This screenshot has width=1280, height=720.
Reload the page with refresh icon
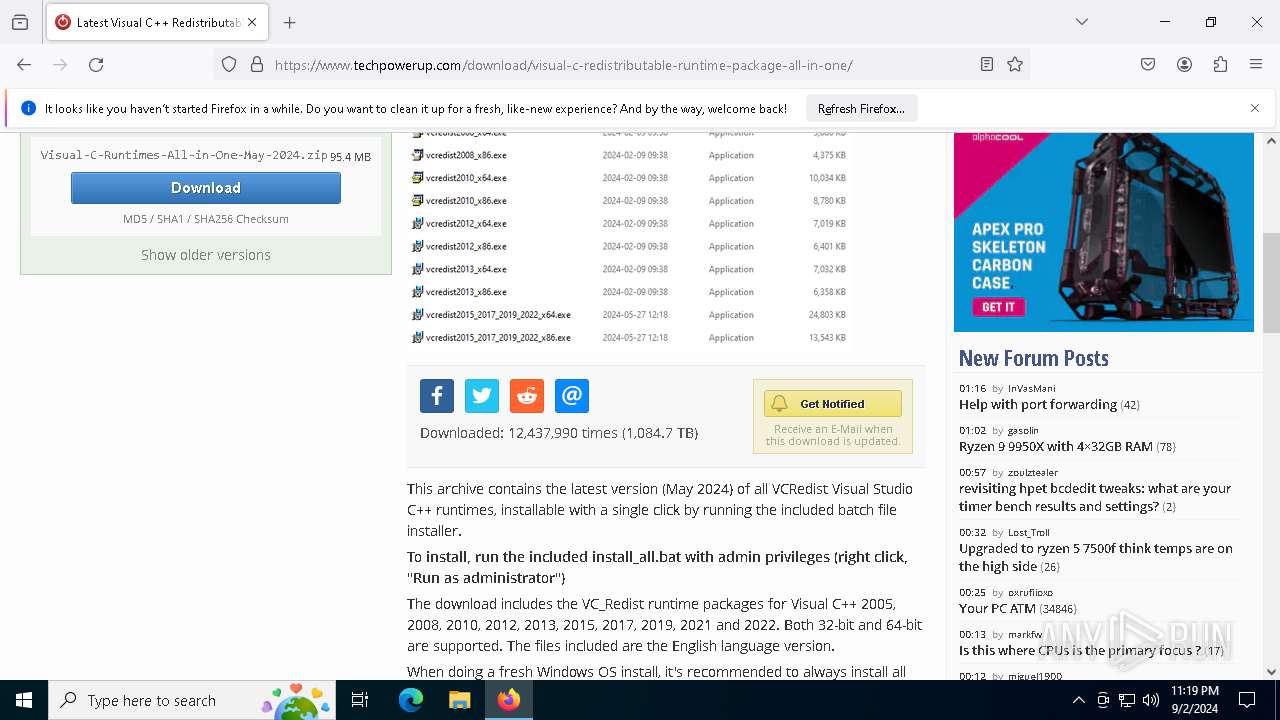point(96,65)
